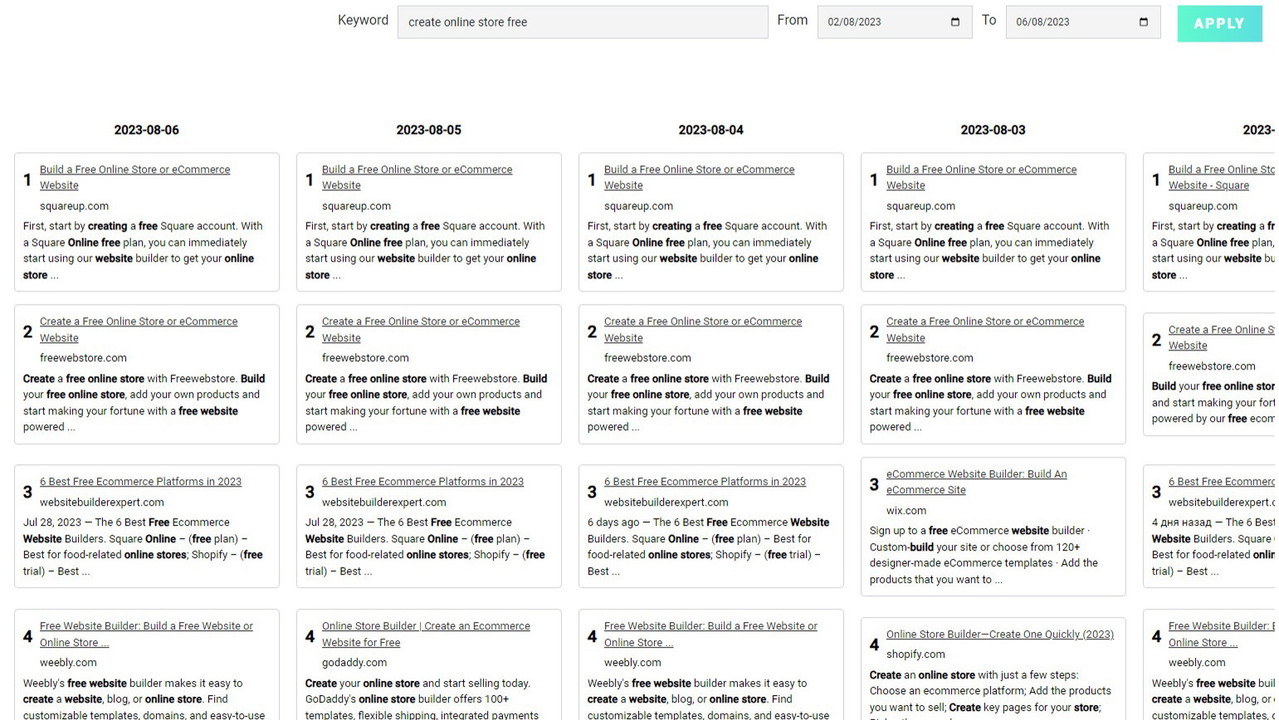The width and height of the screenshot is (1279, 720).
Task: Click the To date field 06/08/2023
Action: coord(1068,22)
